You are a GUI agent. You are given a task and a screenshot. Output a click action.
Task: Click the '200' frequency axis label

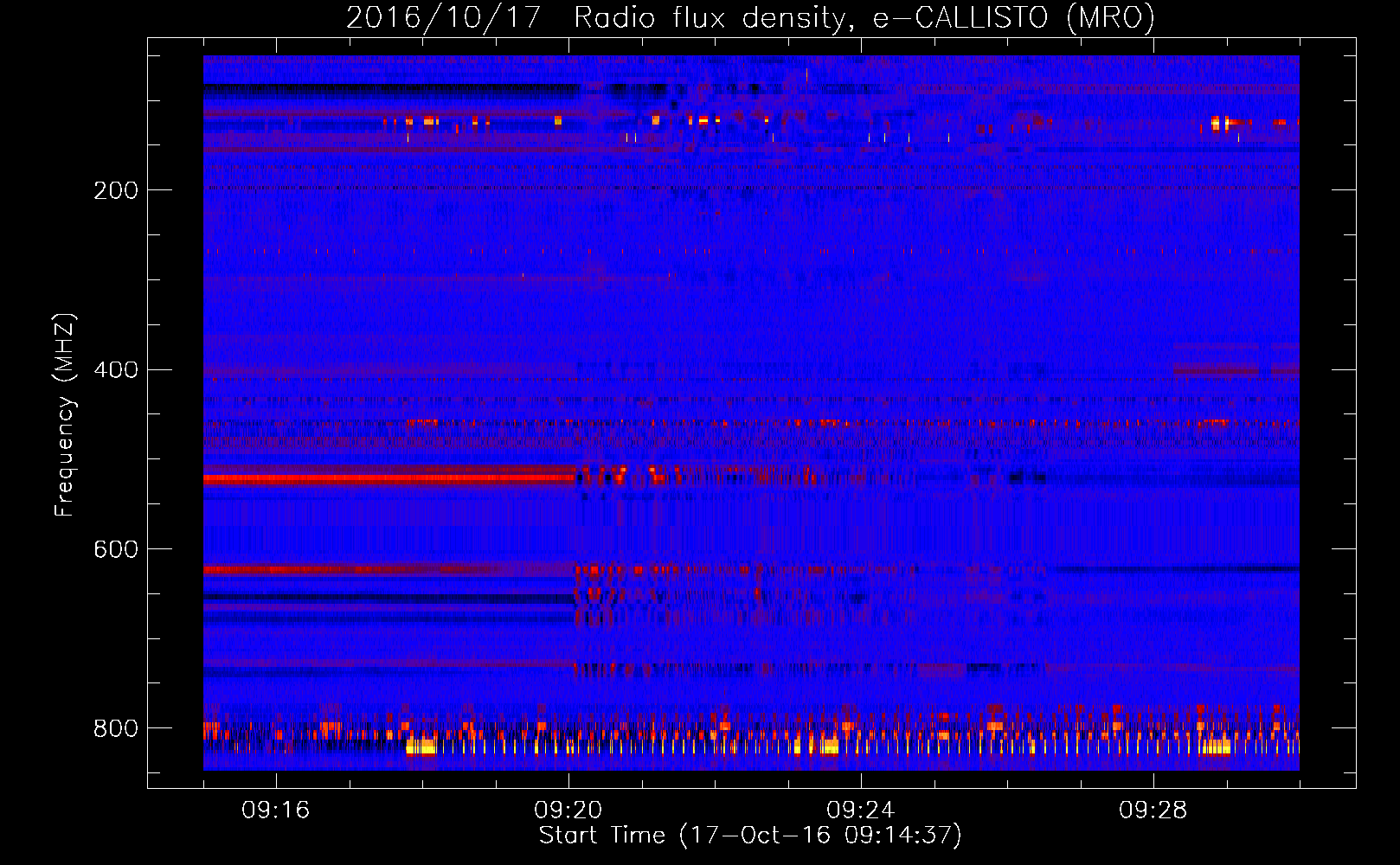click(115, 190)
